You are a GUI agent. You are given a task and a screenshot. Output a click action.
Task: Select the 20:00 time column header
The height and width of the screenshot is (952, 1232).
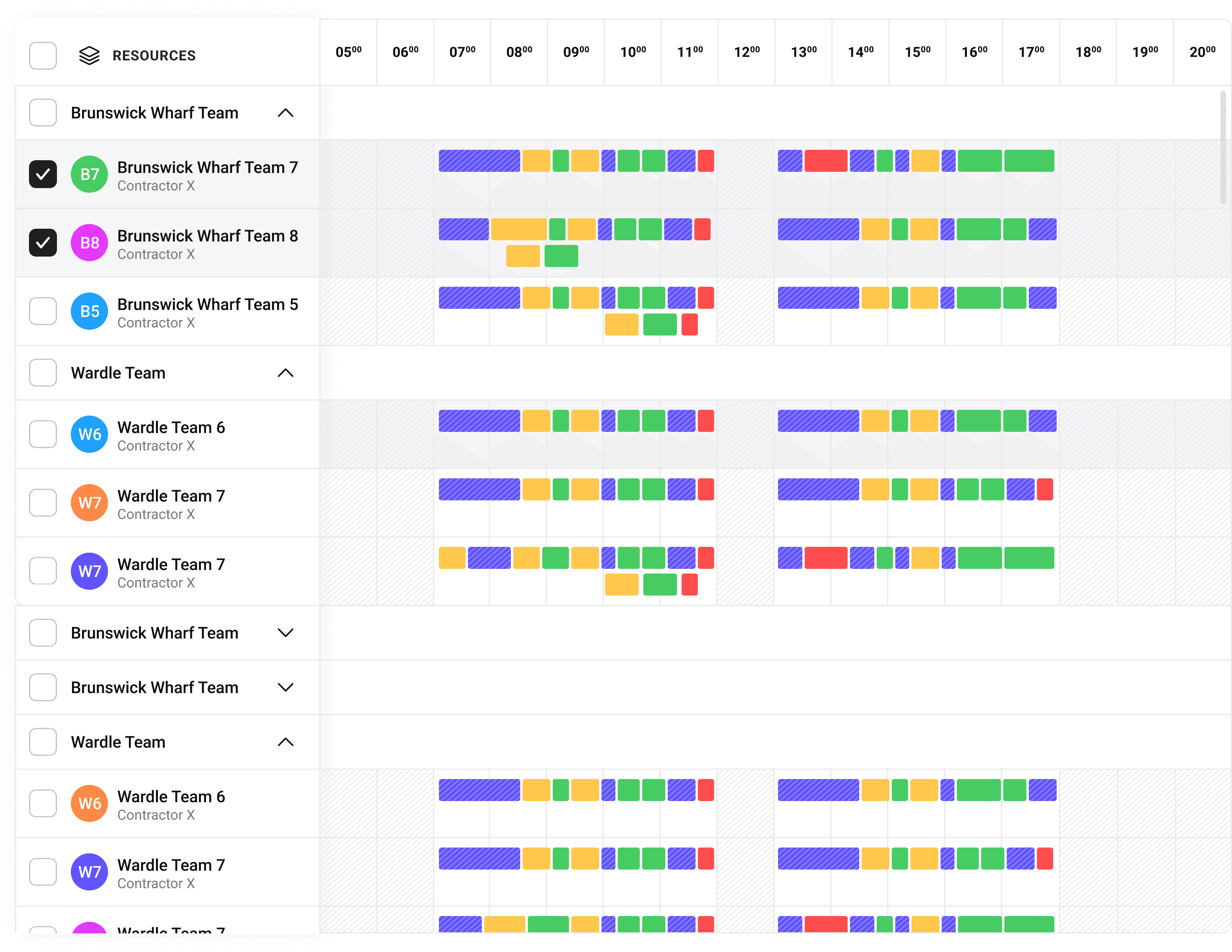pos(1202,52)
